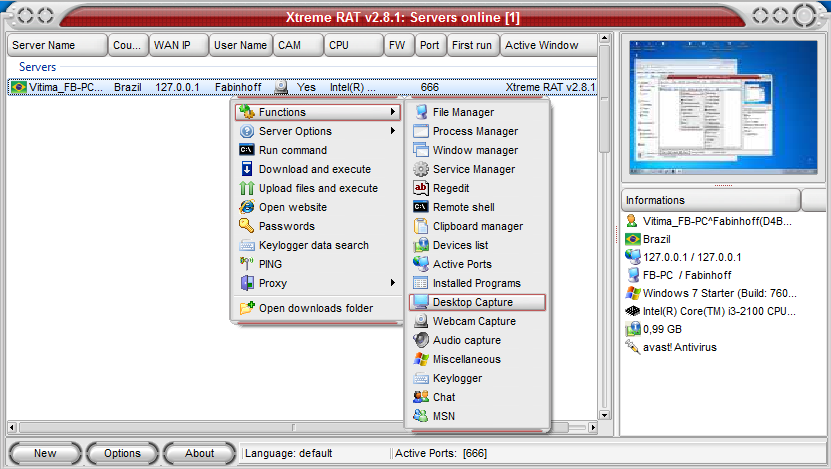Select the Vitima_FB-PC server row
Screen dimensions: 831x469
(x=302, y=87)
